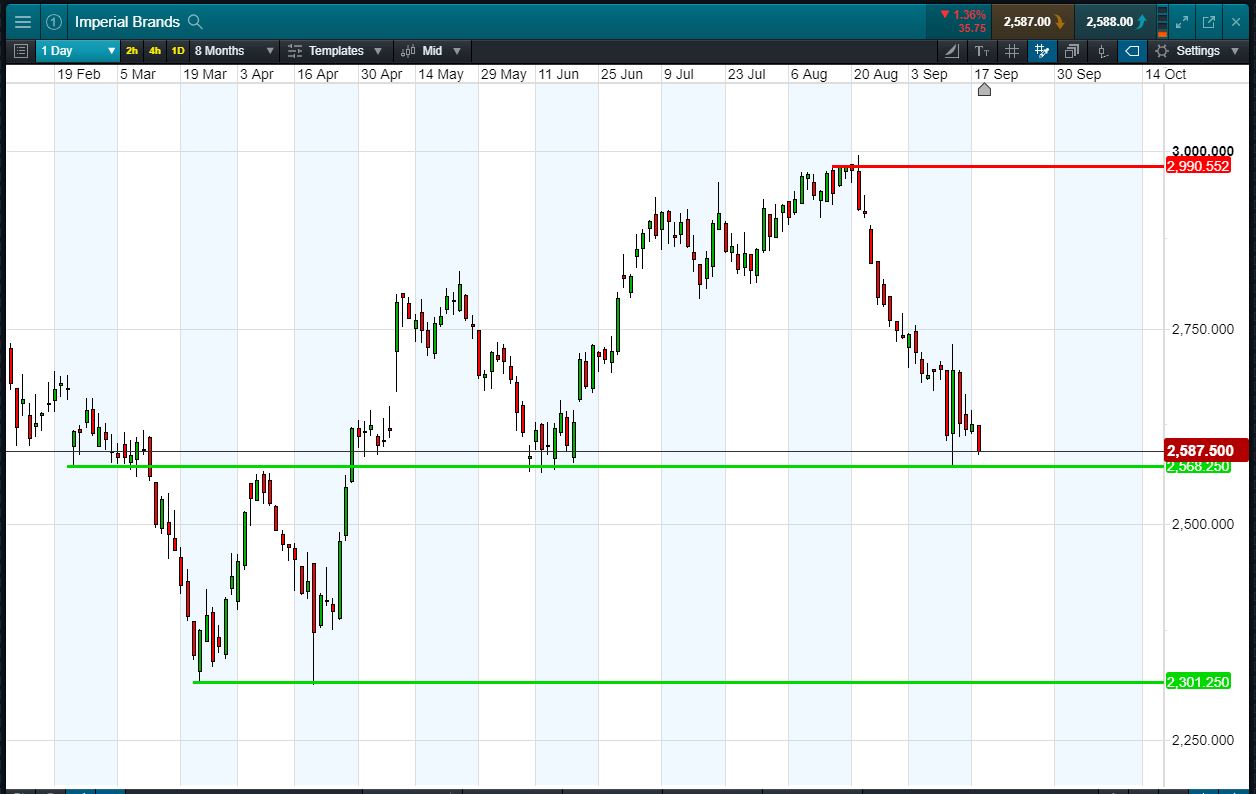Open the hamburger main menu

click(x=22, y=21)
